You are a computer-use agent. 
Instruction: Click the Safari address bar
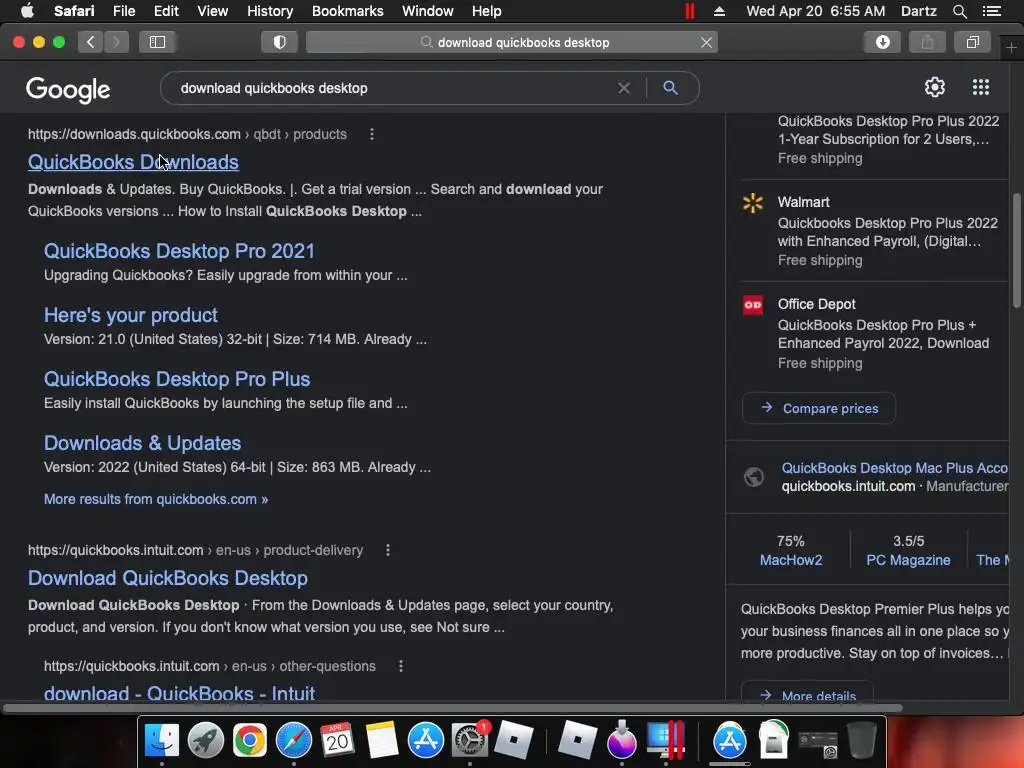512,42
